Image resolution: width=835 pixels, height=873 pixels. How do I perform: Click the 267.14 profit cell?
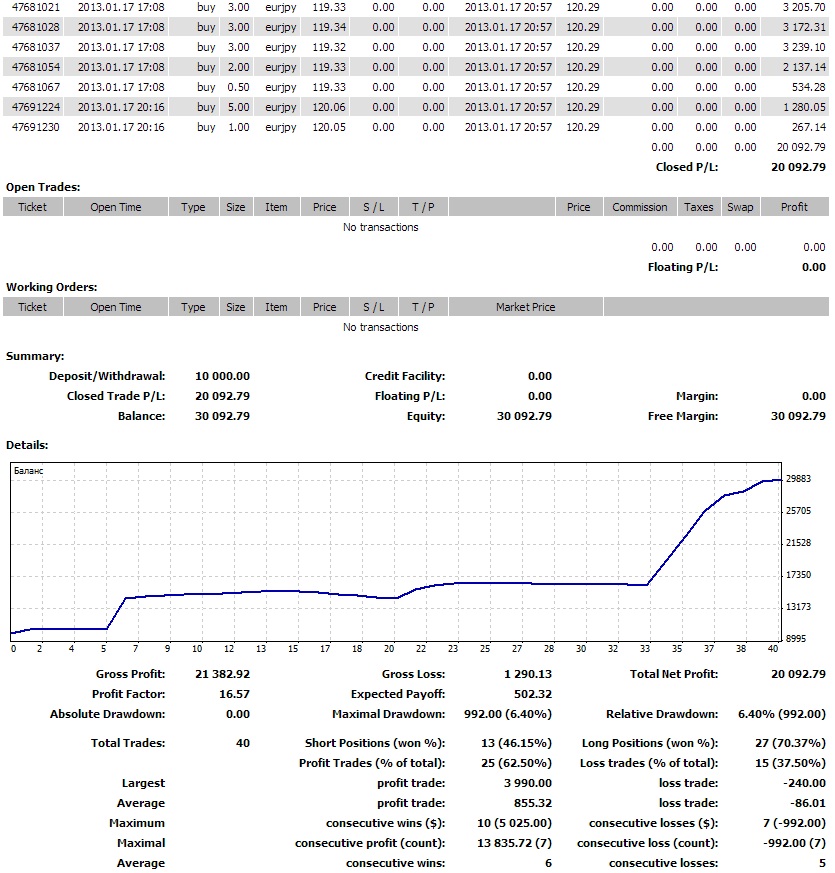click(x=809, y=127)
